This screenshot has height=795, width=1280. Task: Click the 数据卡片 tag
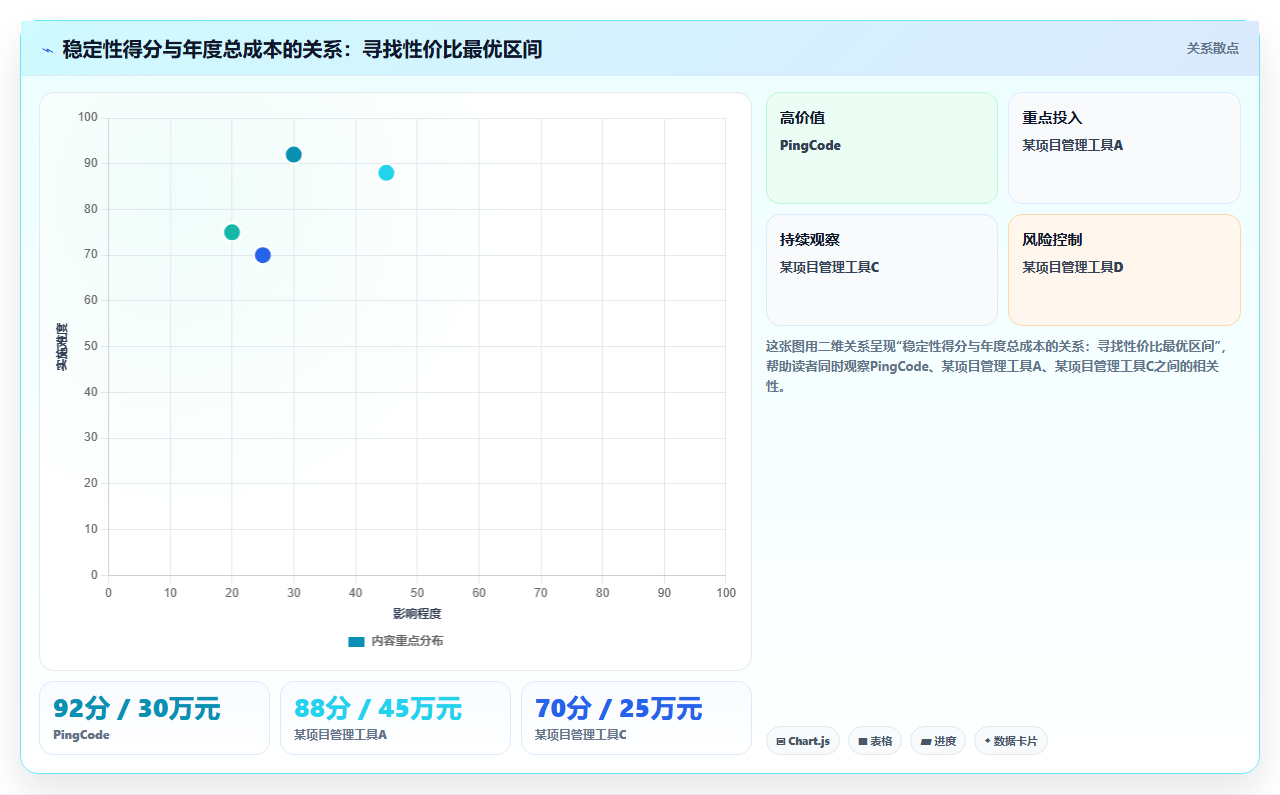pos(1011,741)
